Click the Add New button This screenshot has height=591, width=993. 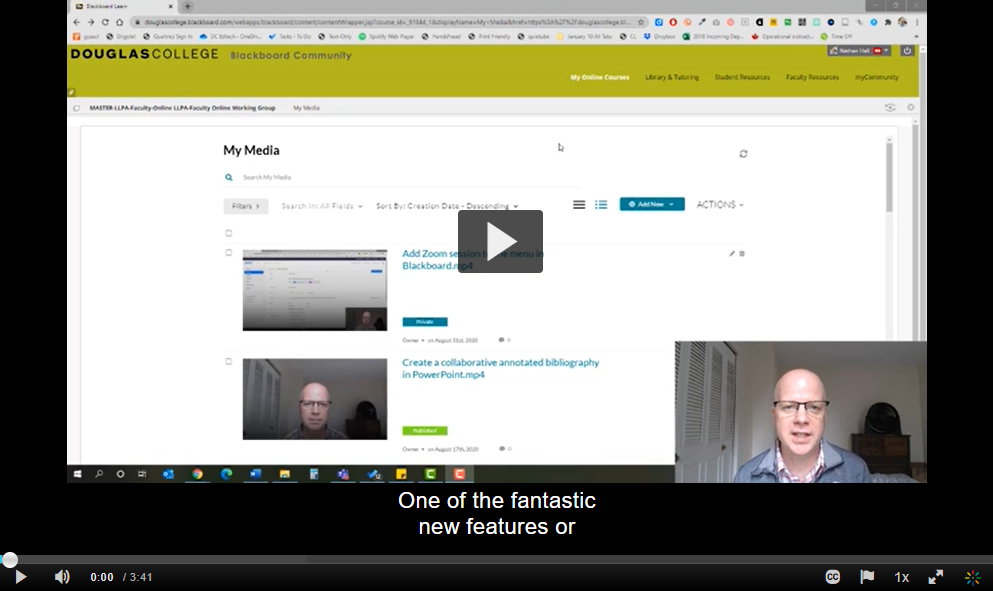tap(651, 204)
